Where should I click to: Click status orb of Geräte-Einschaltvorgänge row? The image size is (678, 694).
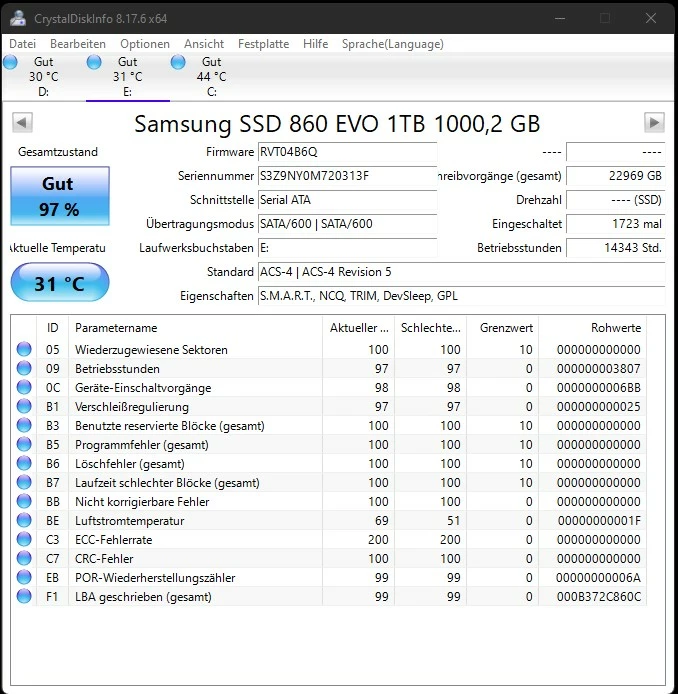[x=24, y=387]
